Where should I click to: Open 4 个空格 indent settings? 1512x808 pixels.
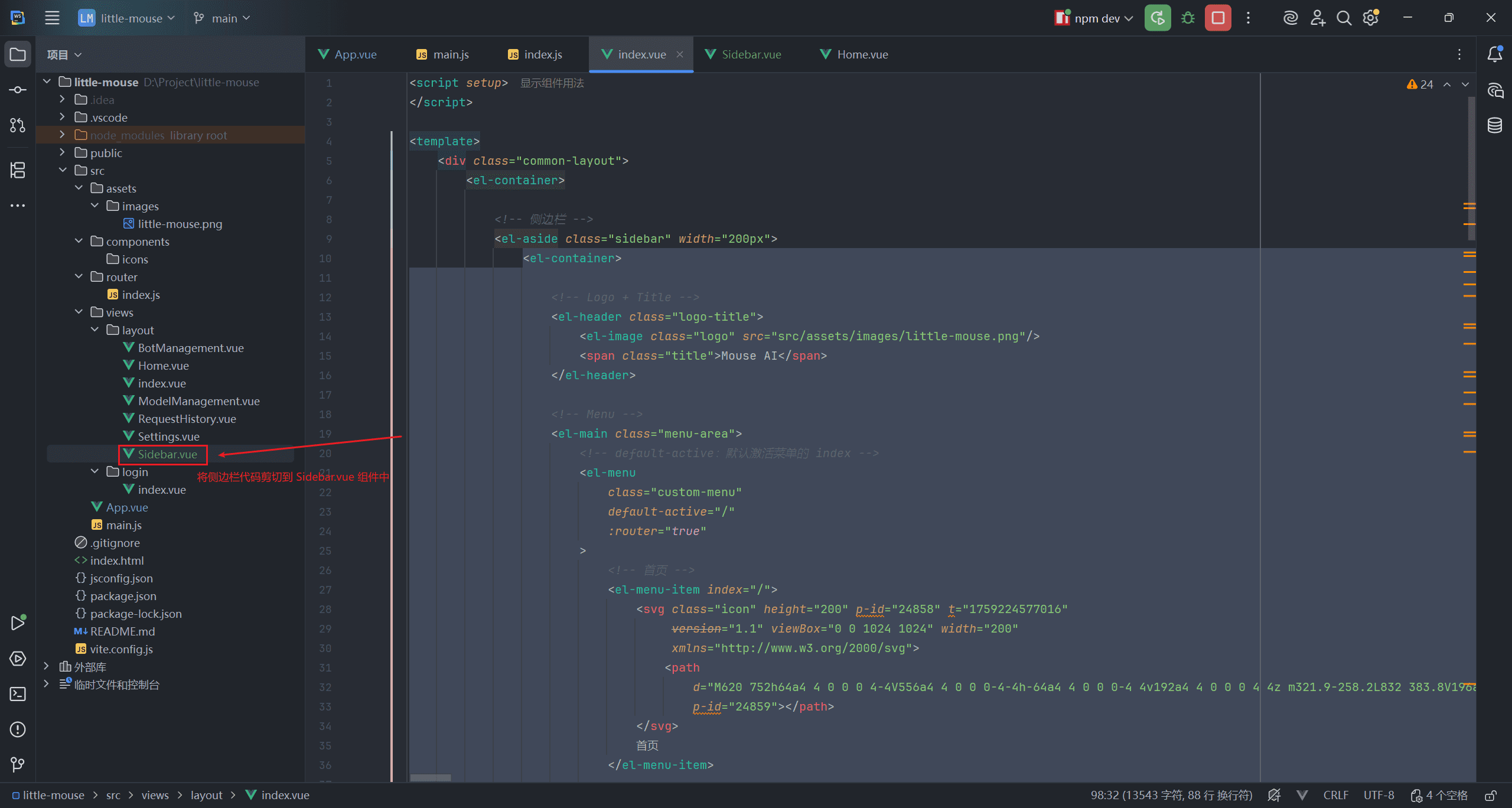1440,796
